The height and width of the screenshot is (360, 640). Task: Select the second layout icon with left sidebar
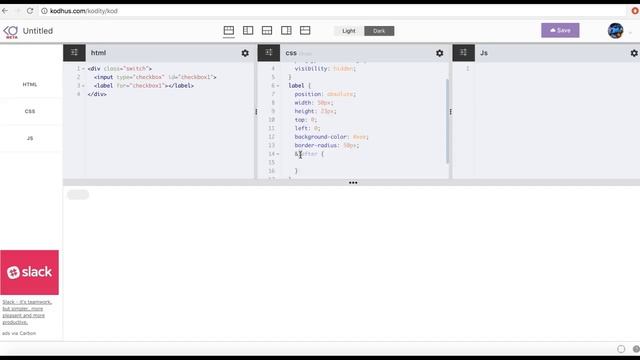pyautogui.click(x=248, y=31)
